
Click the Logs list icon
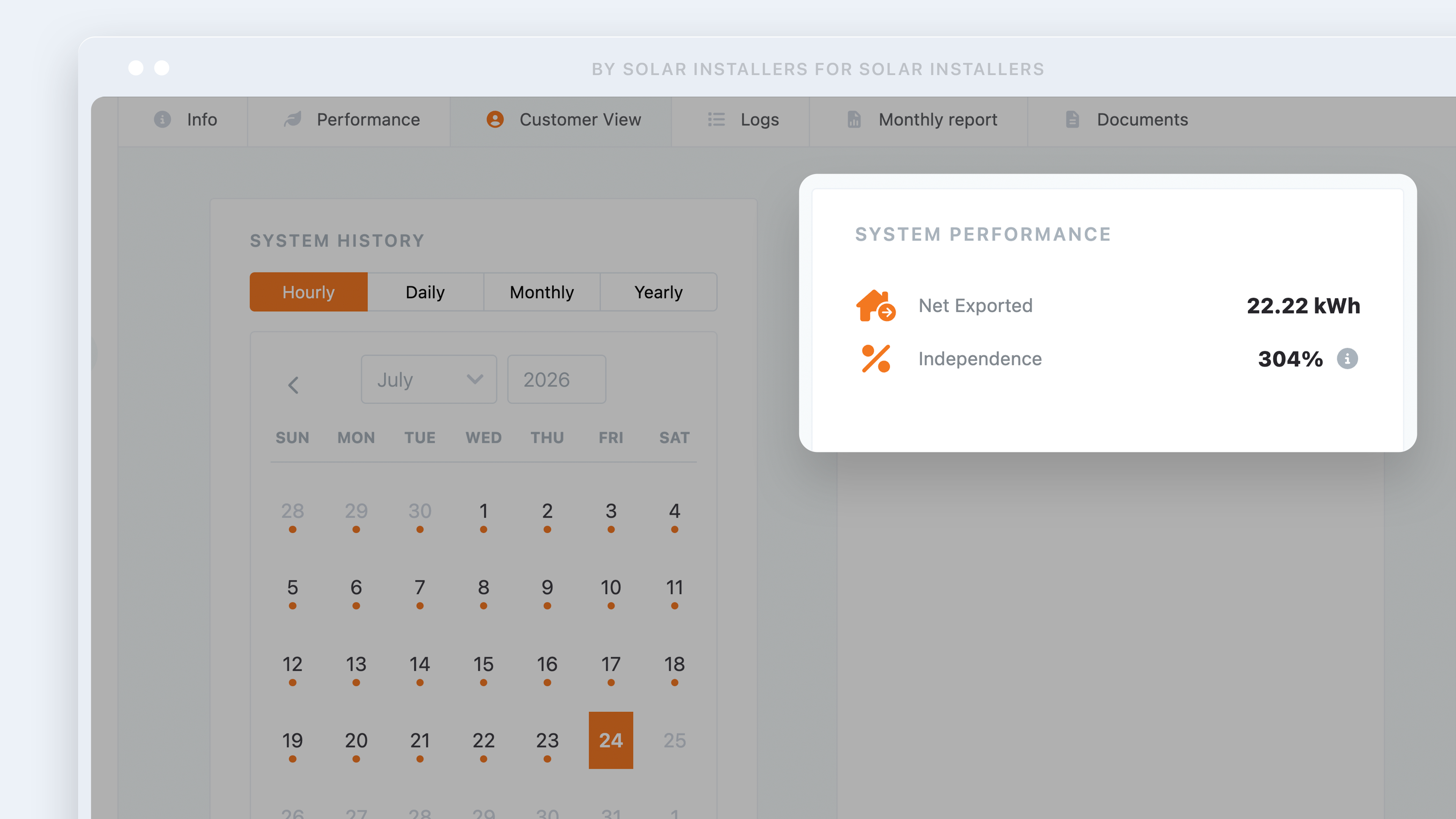[x=716, y=119]
